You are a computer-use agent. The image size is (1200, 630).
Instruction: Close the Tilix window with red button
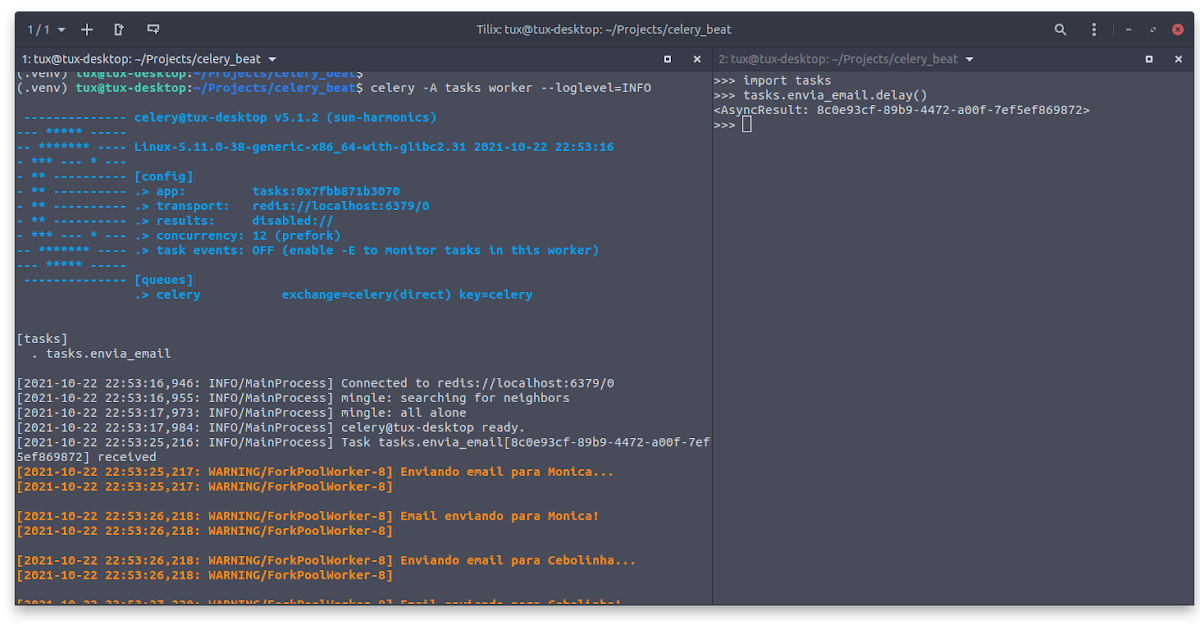tap(1177, 30)
